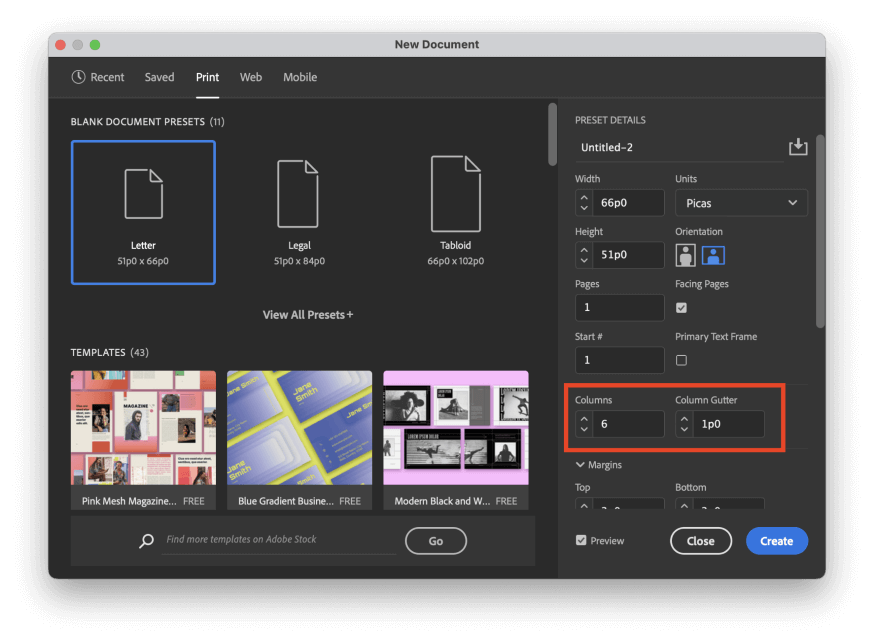
Task: Toggle the Facing Pages checkbox
Action: (681, 308)
